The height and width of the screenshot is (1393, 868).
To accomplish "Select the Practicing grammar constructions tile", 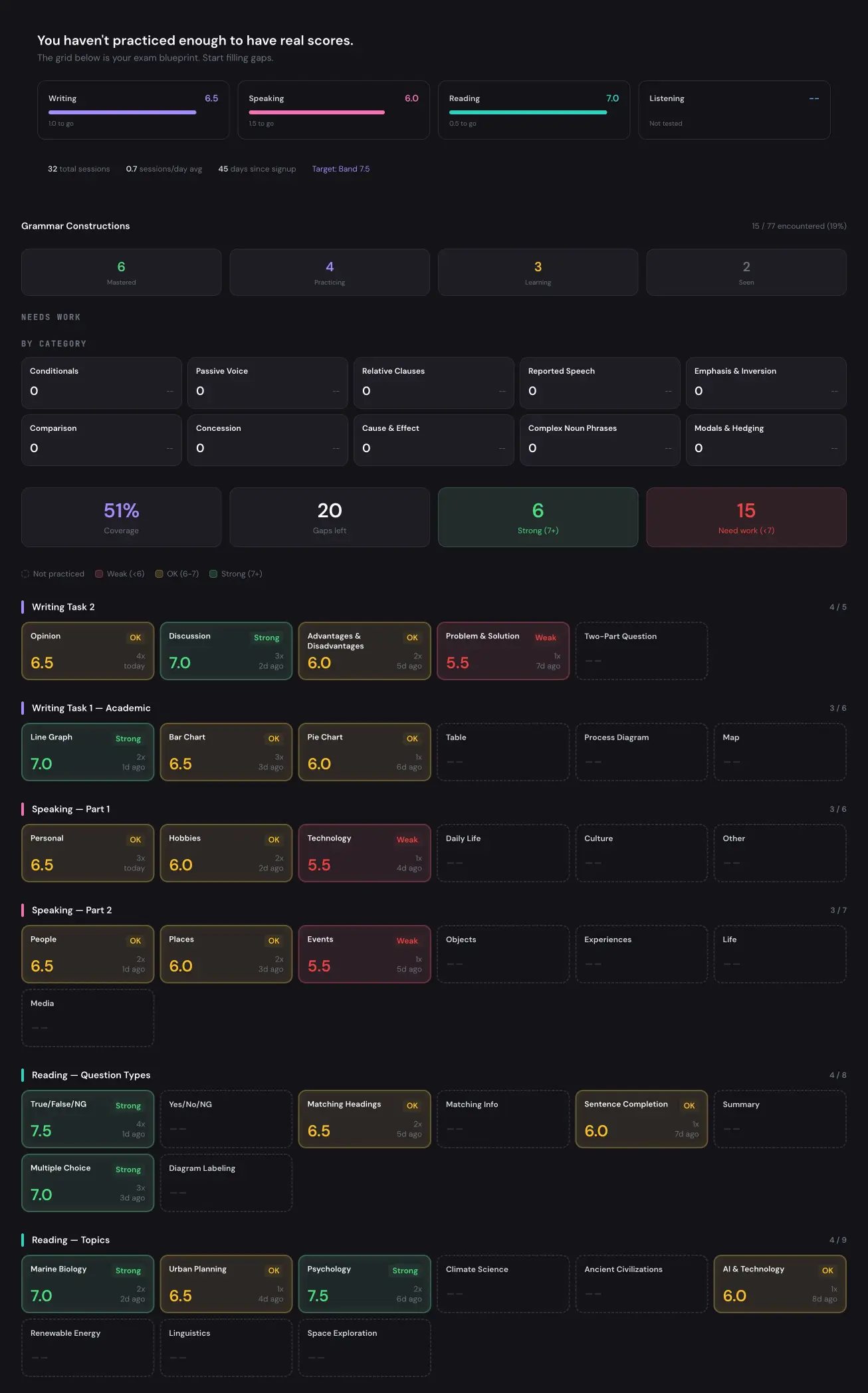I will pos(330,273).
